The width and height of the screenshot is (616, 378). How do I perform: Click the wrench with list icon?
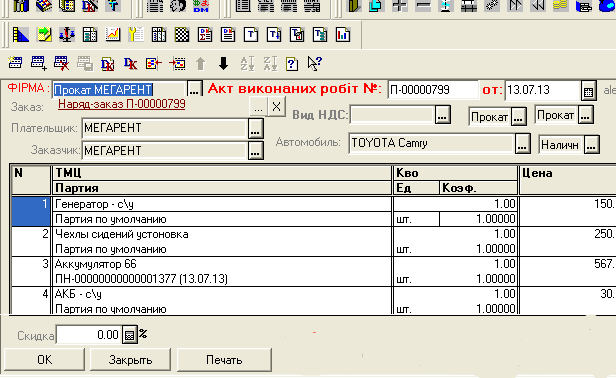click(136, 35)
